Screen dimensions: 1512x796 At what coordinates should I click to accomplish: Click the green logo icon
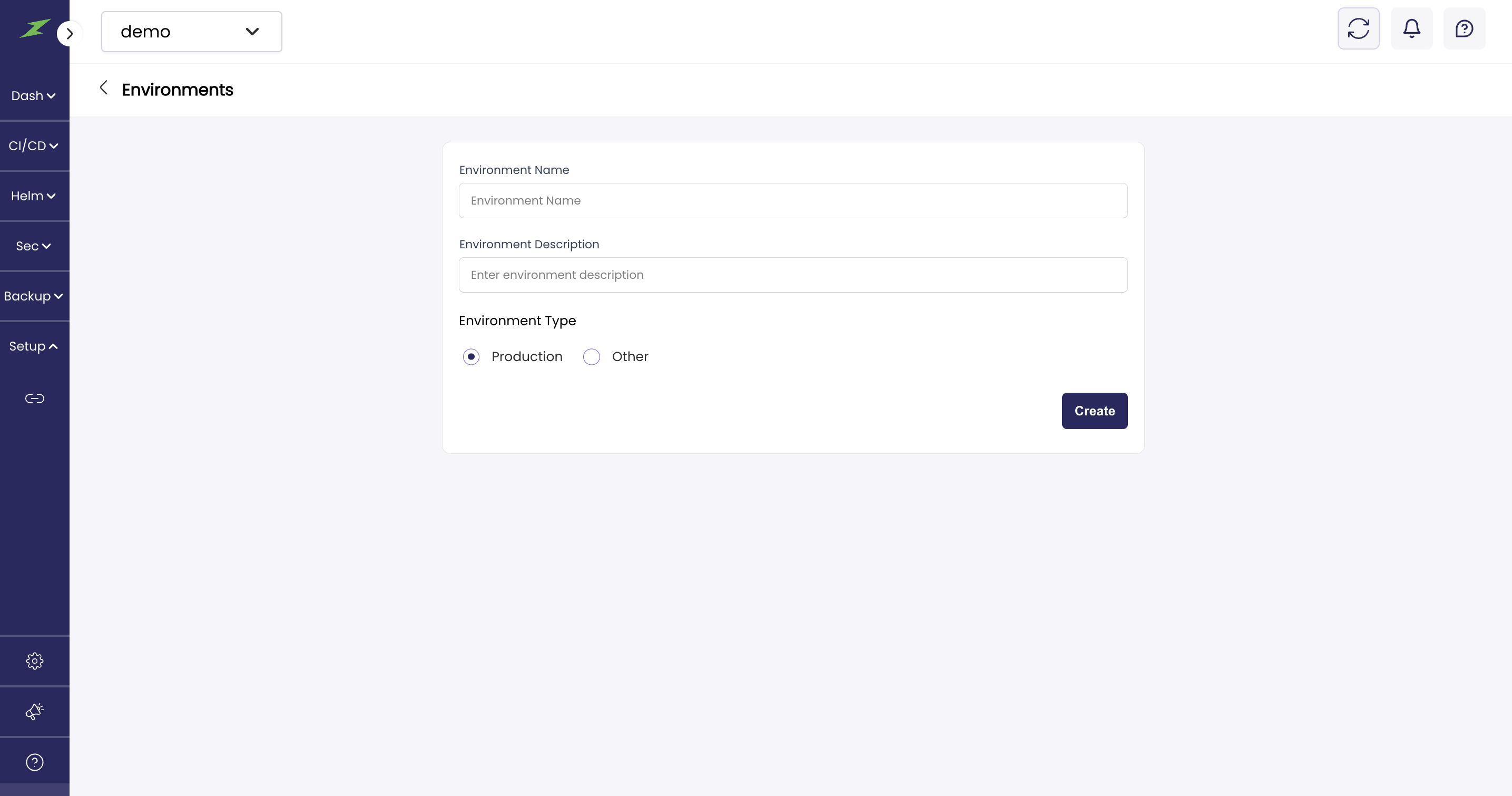pyautogui.click(x=34, y=28)
